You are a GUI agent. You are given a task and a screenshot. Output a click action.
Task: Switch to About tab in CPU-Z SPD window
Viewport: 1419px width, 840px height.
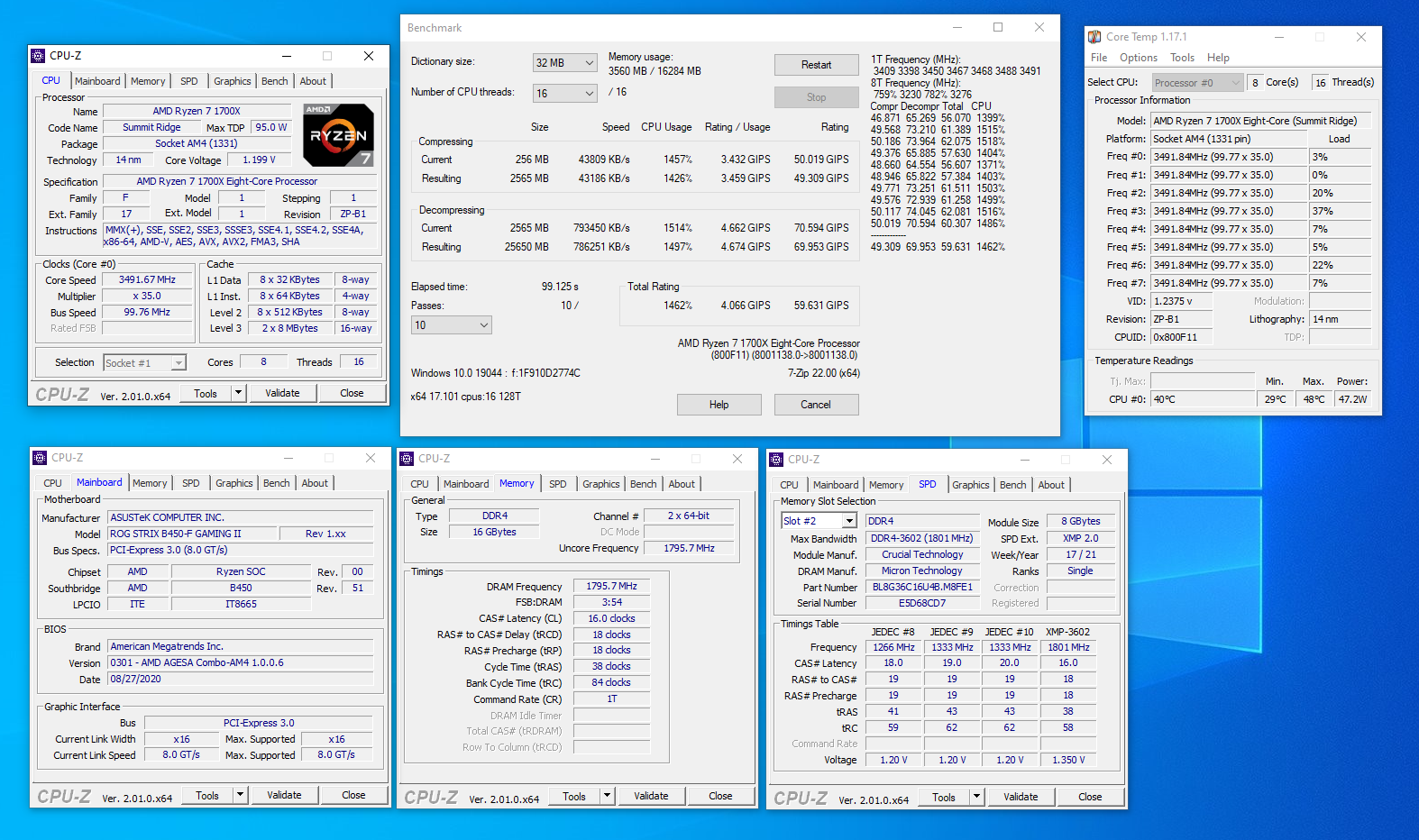tap(1051, 485)
